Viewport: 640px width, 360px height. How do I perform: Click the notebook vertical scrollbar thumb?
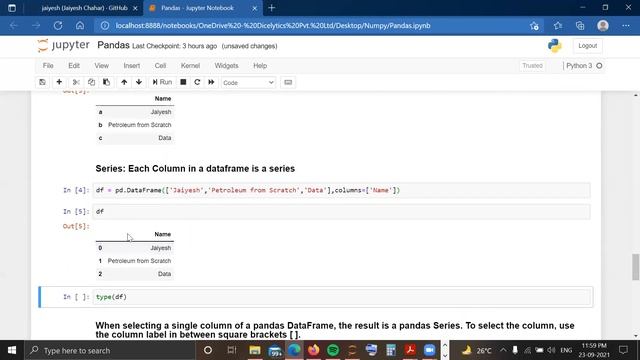click(636, 267)
